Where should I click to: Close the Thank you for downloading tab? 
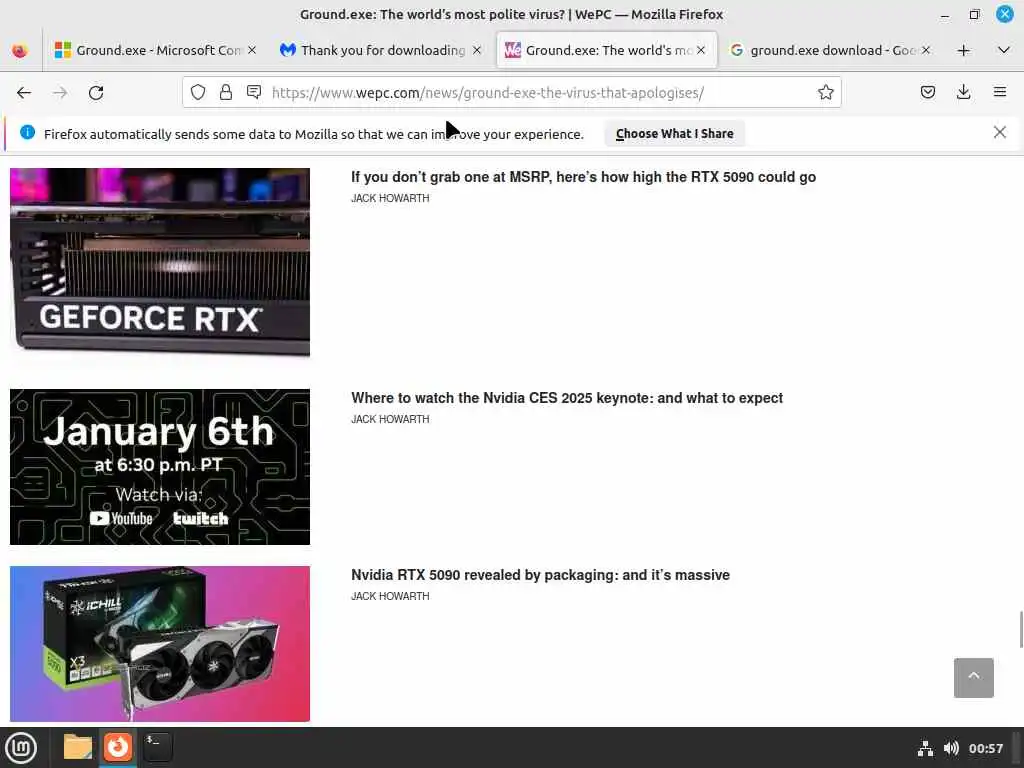pos(477,50)
